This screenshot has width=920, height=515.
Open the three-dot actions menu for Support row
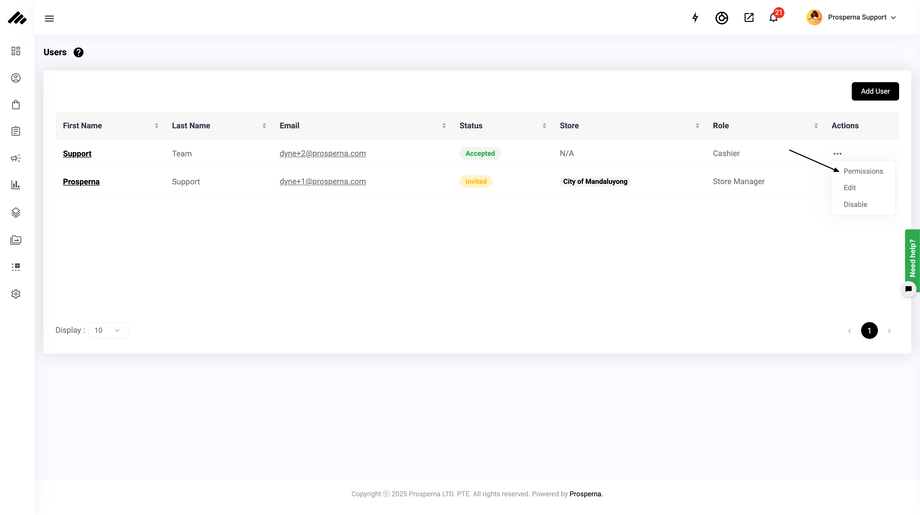pos(837,154)
